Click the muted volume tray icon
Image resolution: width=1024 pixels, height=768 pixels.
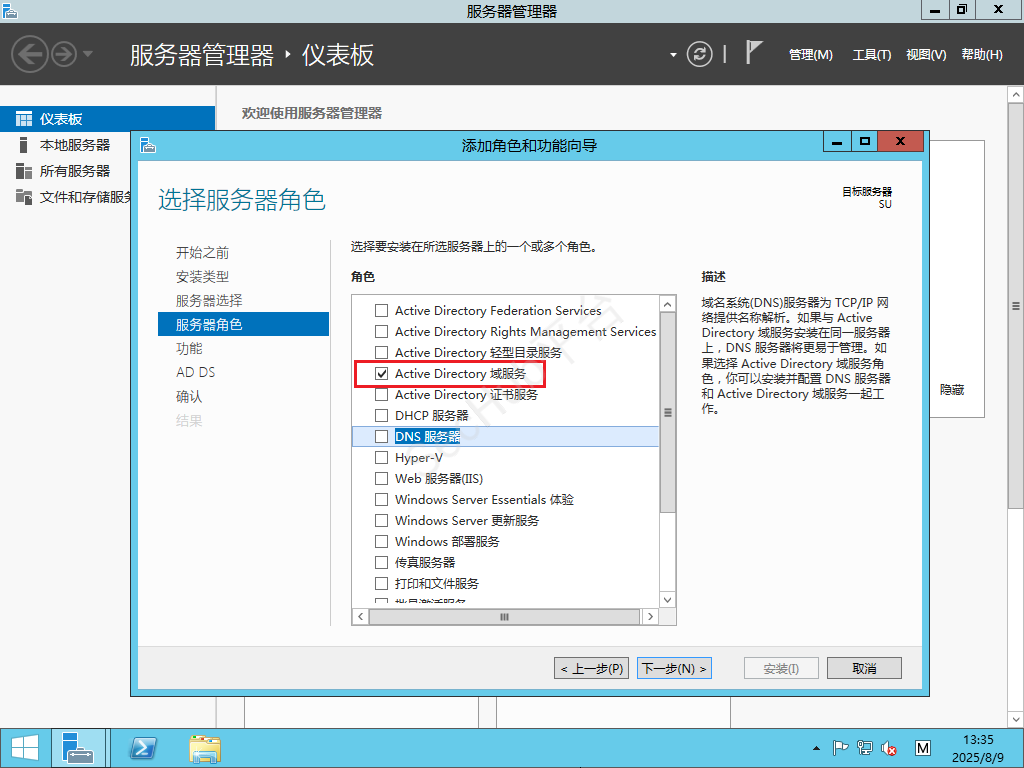[x=888, y=747]
